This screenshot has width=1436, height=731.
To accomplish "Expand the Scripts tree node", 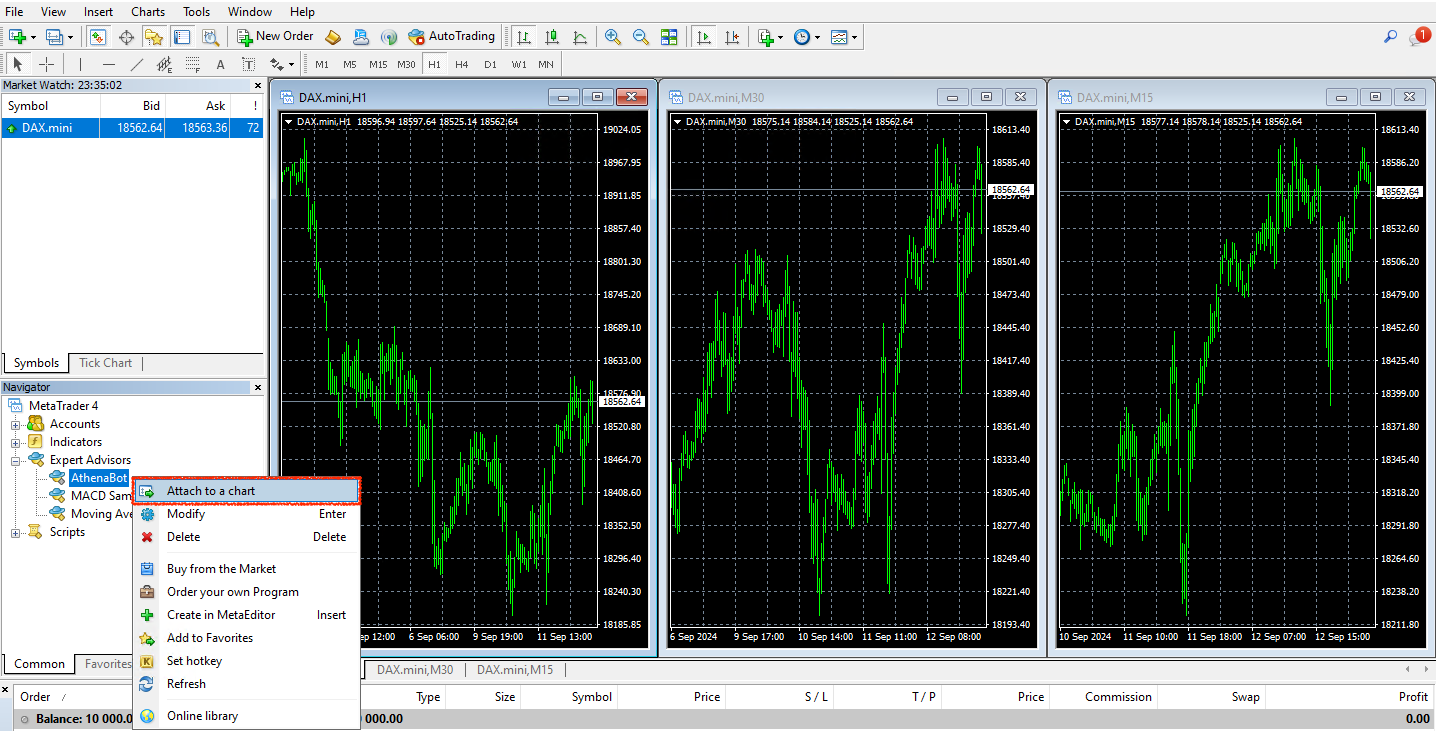I will [x=16, y=532].
